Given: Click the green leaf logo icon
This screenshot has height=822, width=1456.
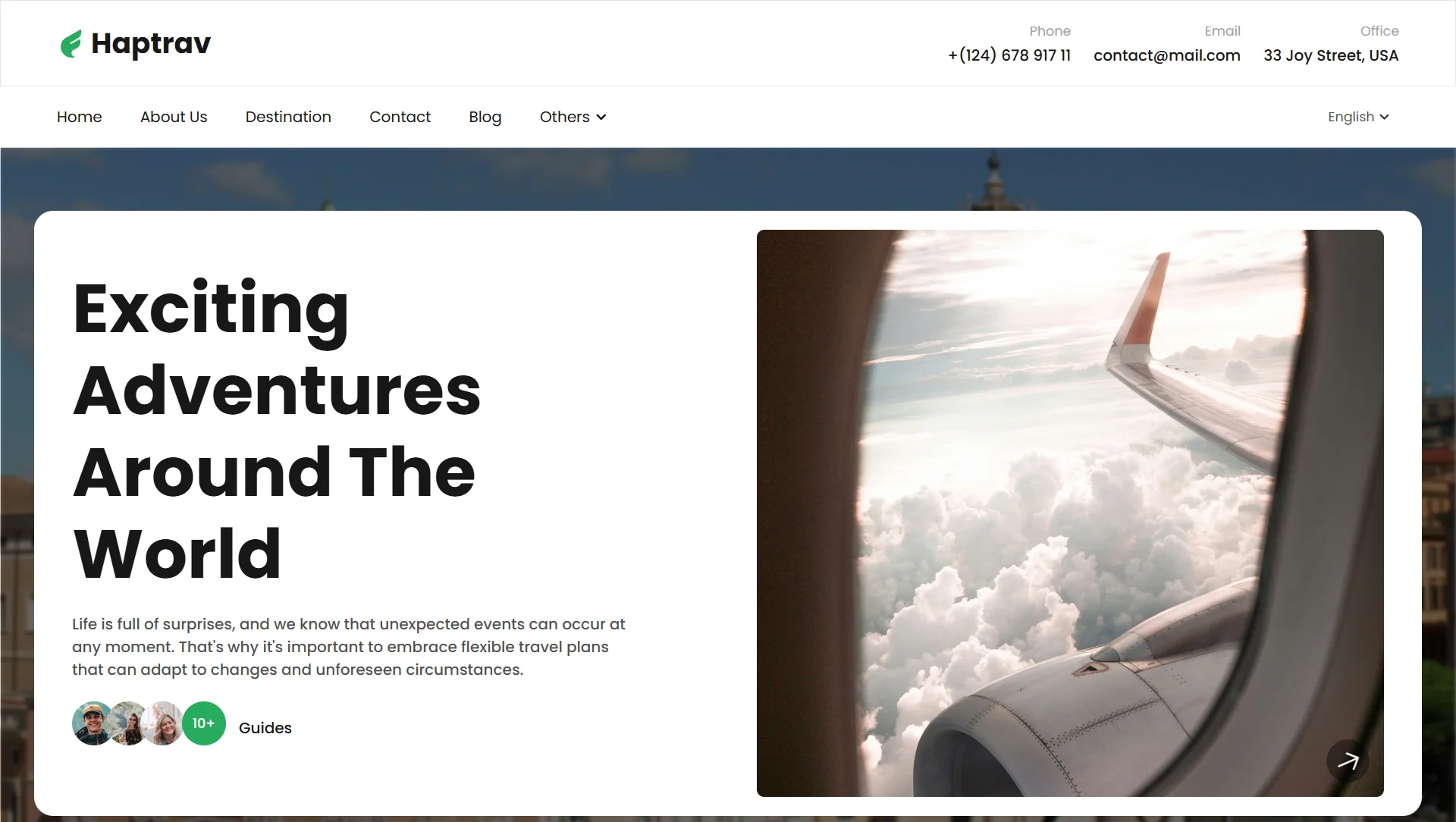Looking at the screenshot, I should [x=71, y=44].
